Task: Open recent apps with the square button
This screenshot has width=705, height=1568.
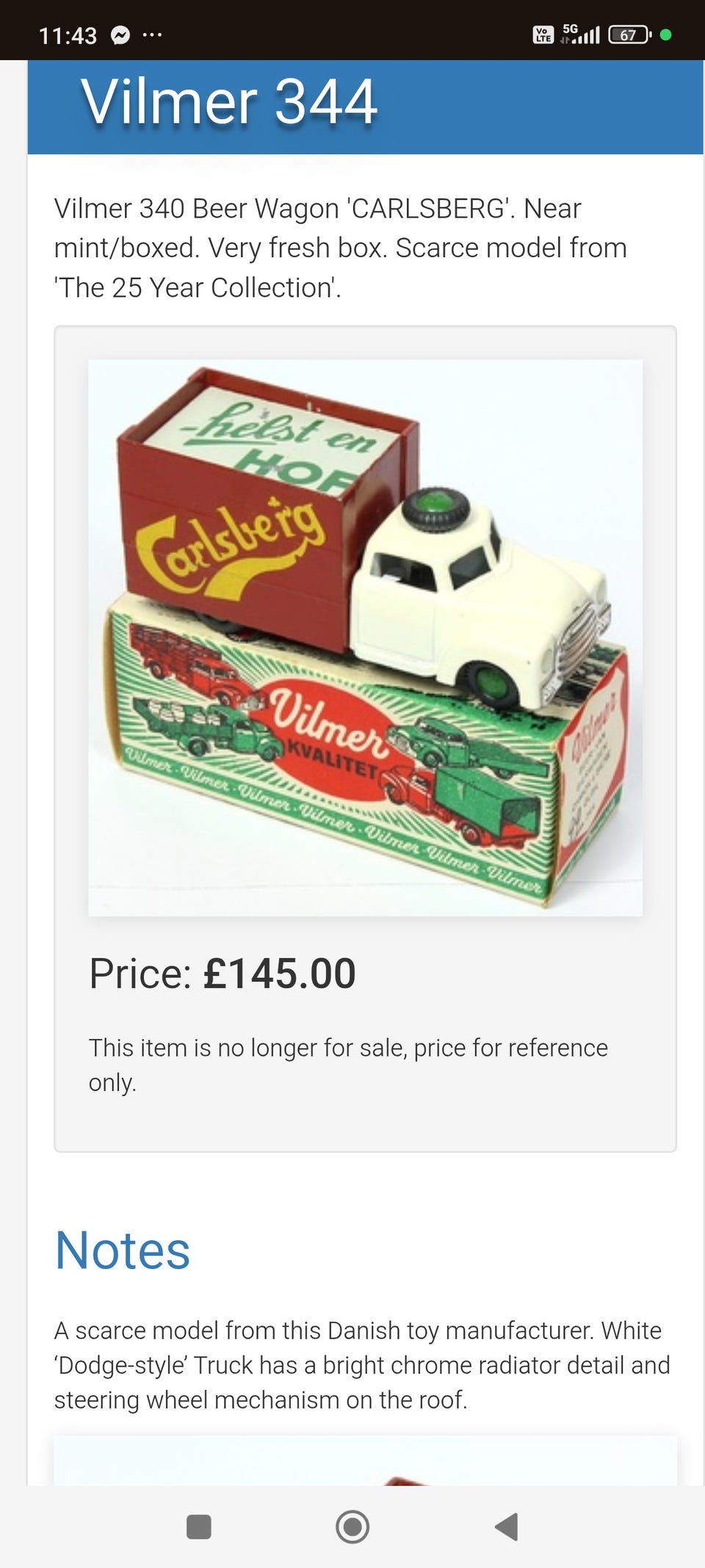Action: (x=199, y=1526)
